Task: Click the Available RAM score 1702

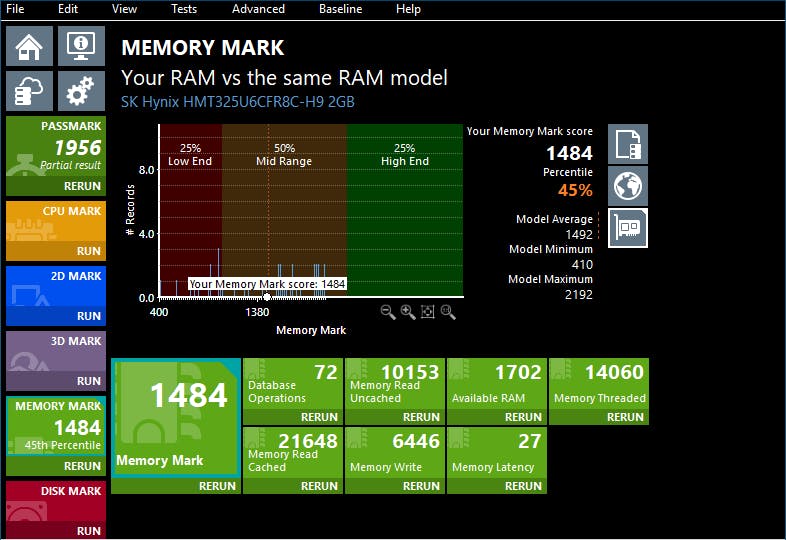Action: pos(518,372)
